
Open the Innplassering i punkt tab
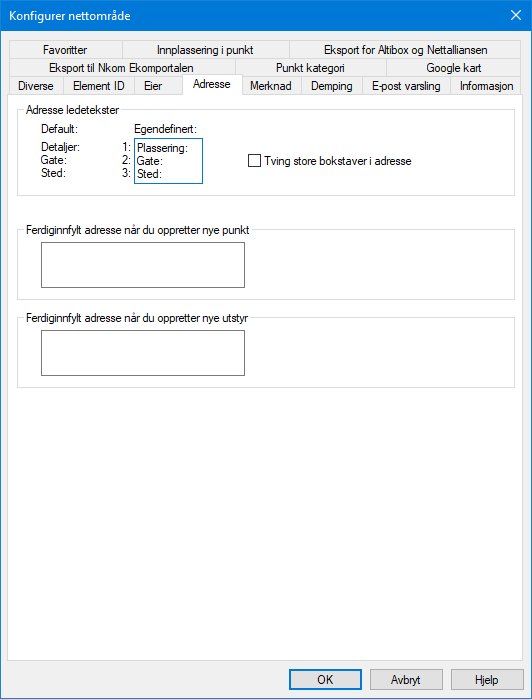pos(206,49)
